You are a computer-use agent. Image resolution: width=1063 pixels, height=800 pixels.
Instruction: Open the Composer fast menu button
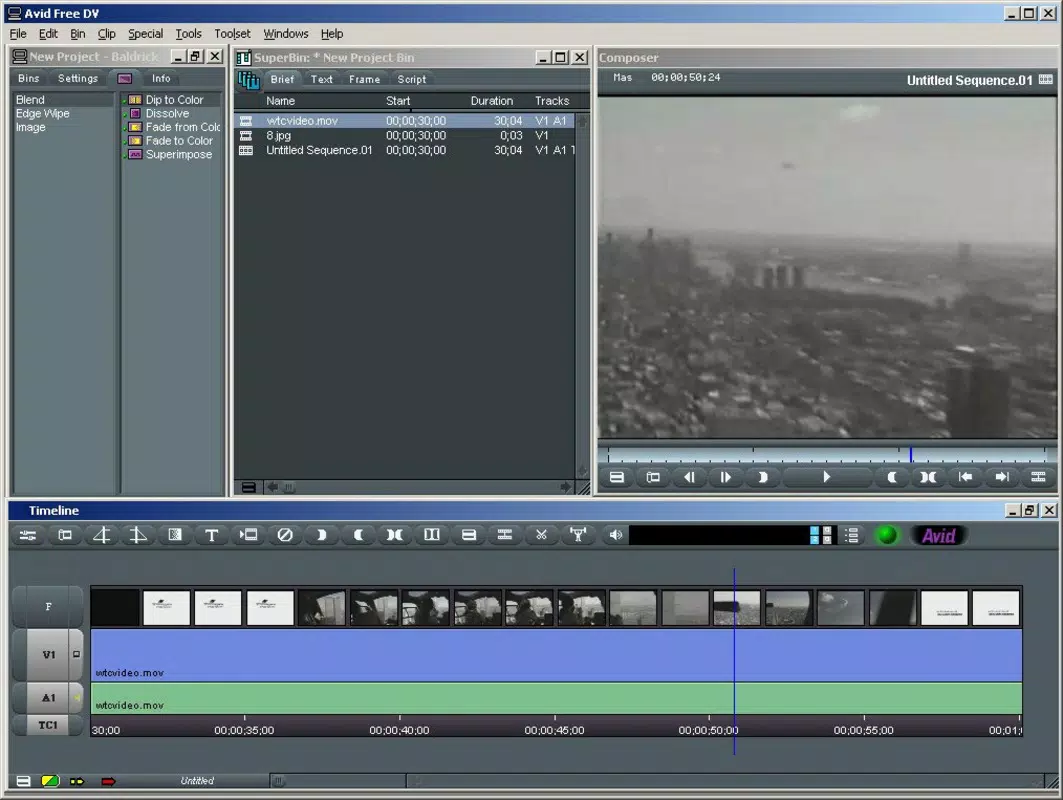[616, 477]
